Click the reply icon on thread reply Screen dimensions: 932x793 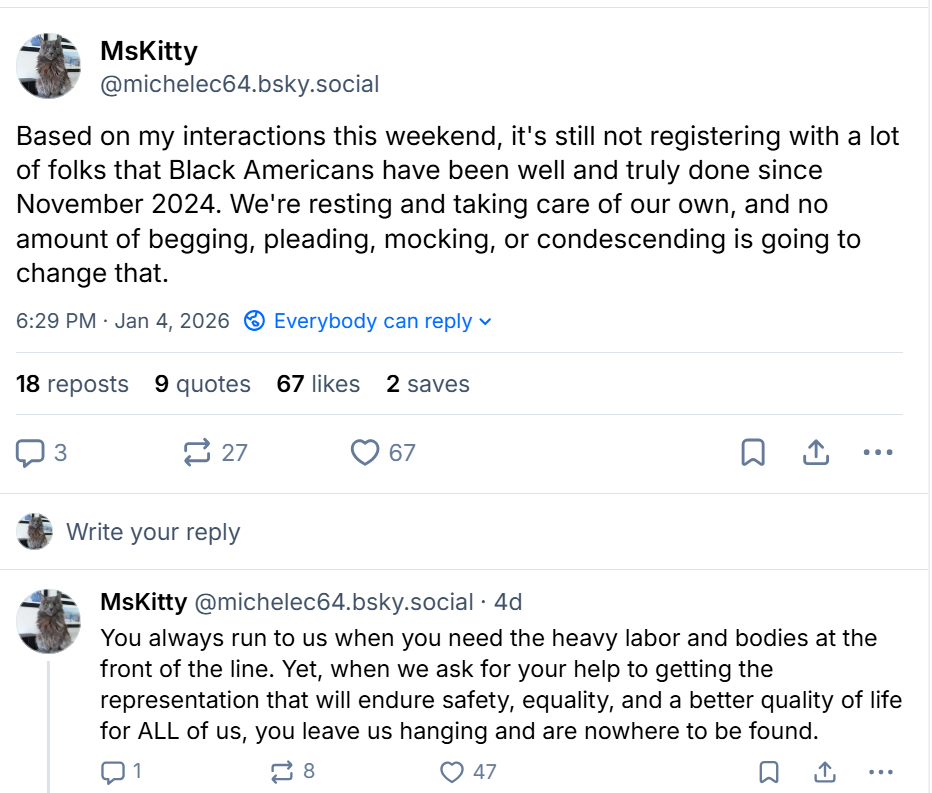click(111, 771)
